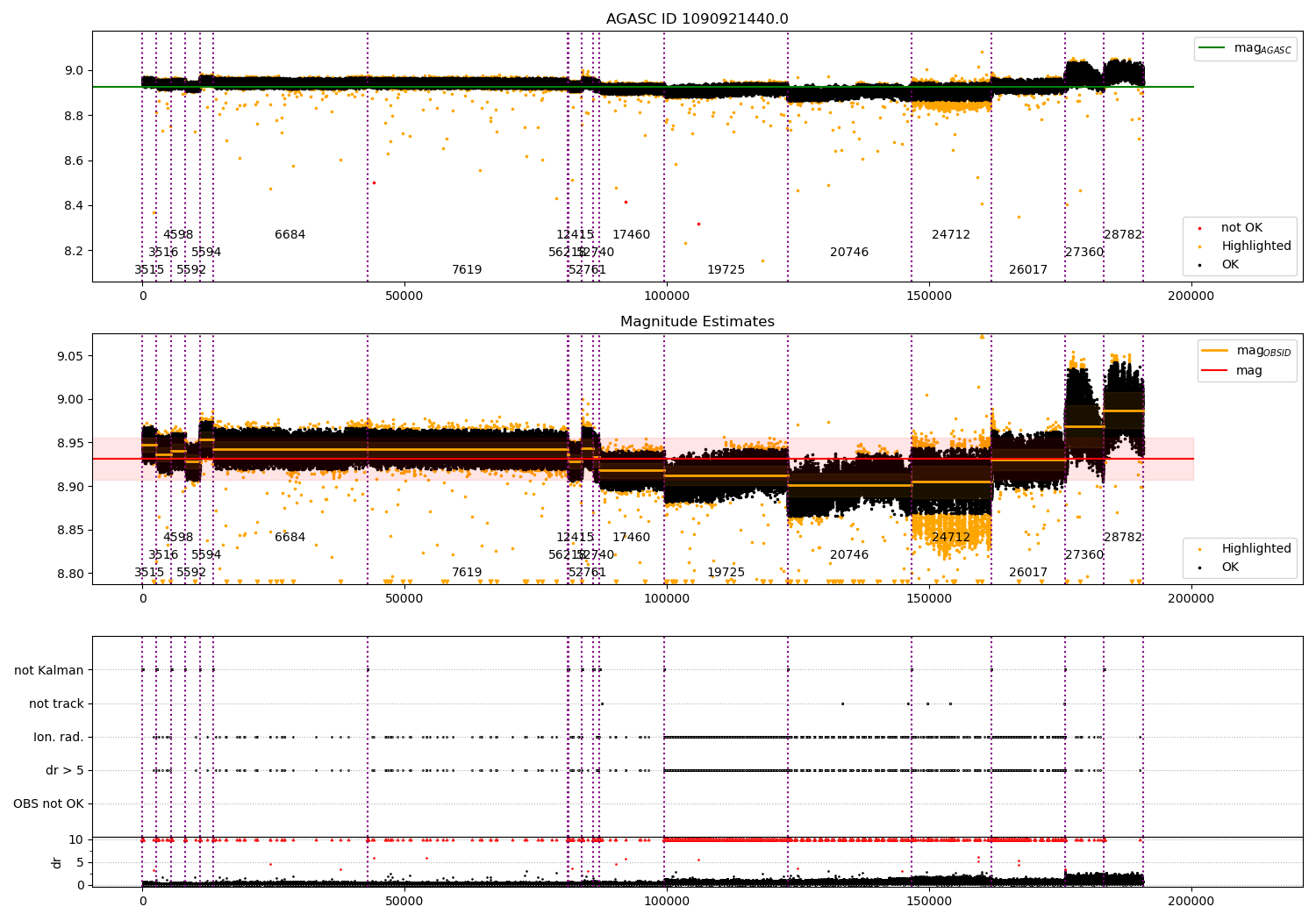Click the 8.90 y-tick in middle panel

69,487
